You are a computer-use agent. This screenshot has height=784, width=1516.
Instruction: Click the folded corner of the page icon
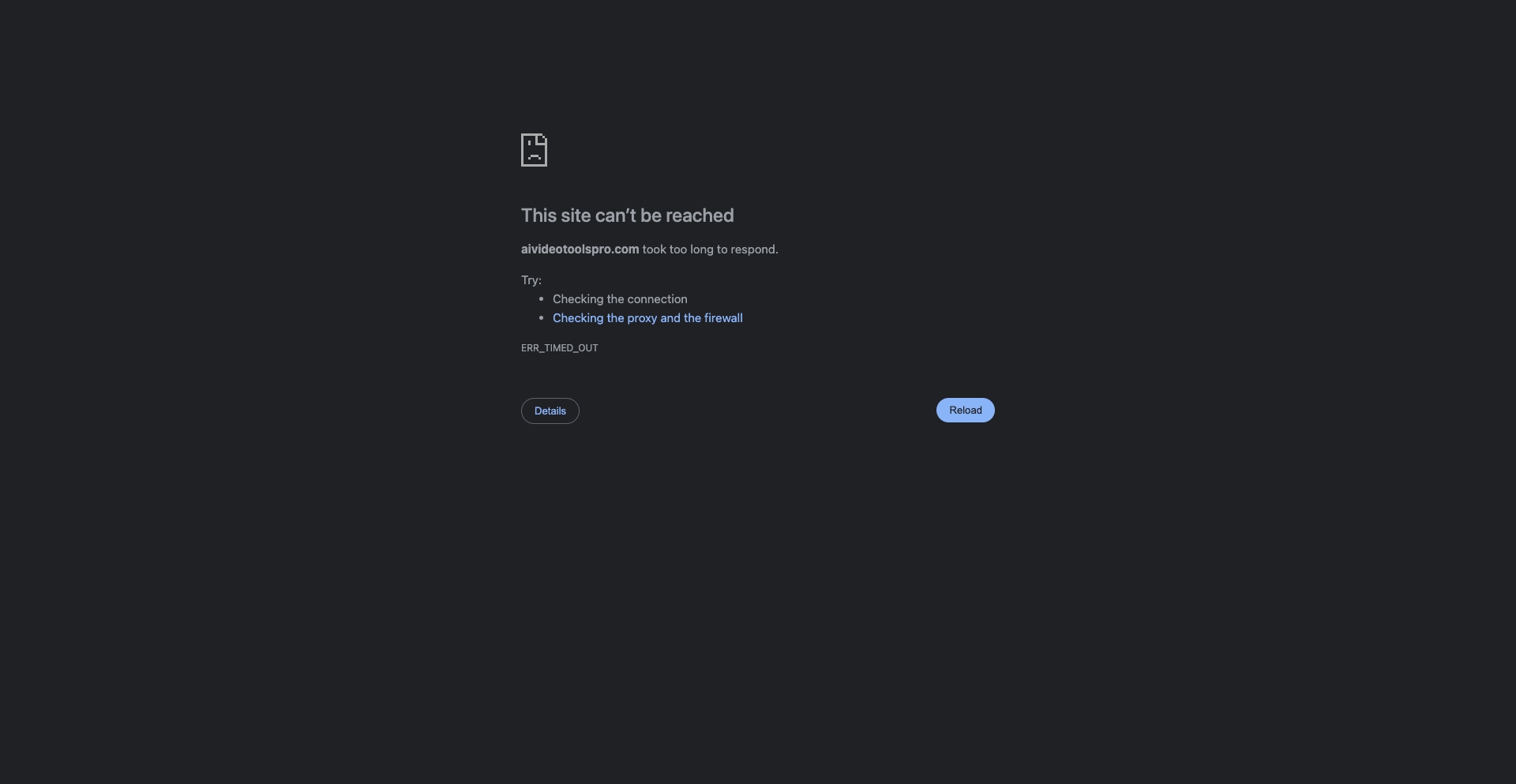tap(542, 139)
